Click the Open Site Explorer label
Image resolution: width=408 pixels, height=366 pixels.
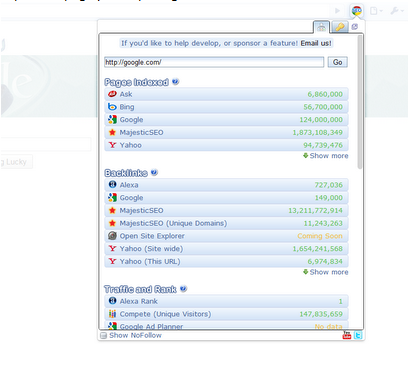[152, 236]
